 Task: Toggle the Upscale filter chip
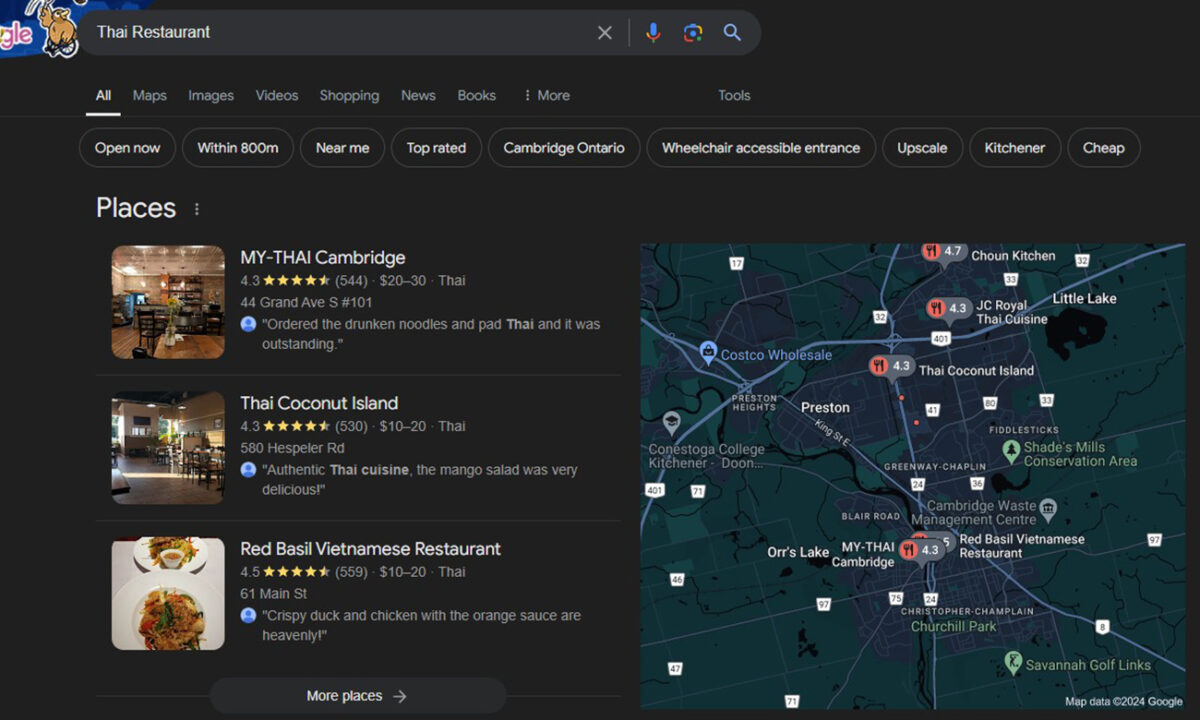(x=922, y=148)
